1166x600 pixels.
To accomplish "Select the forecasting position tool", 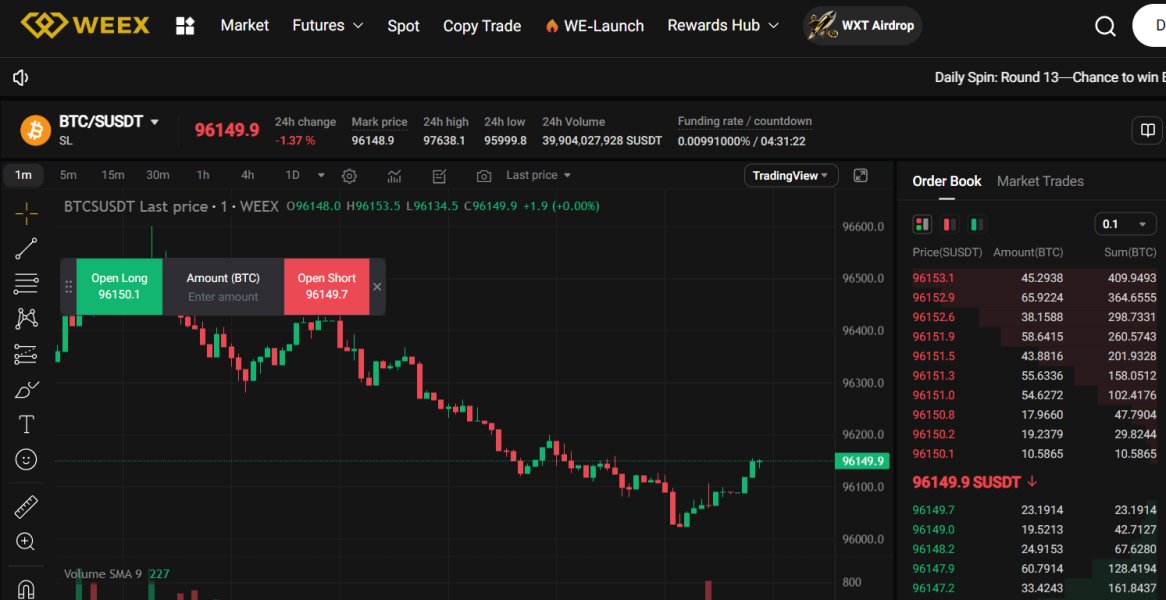I will point(26,354).
